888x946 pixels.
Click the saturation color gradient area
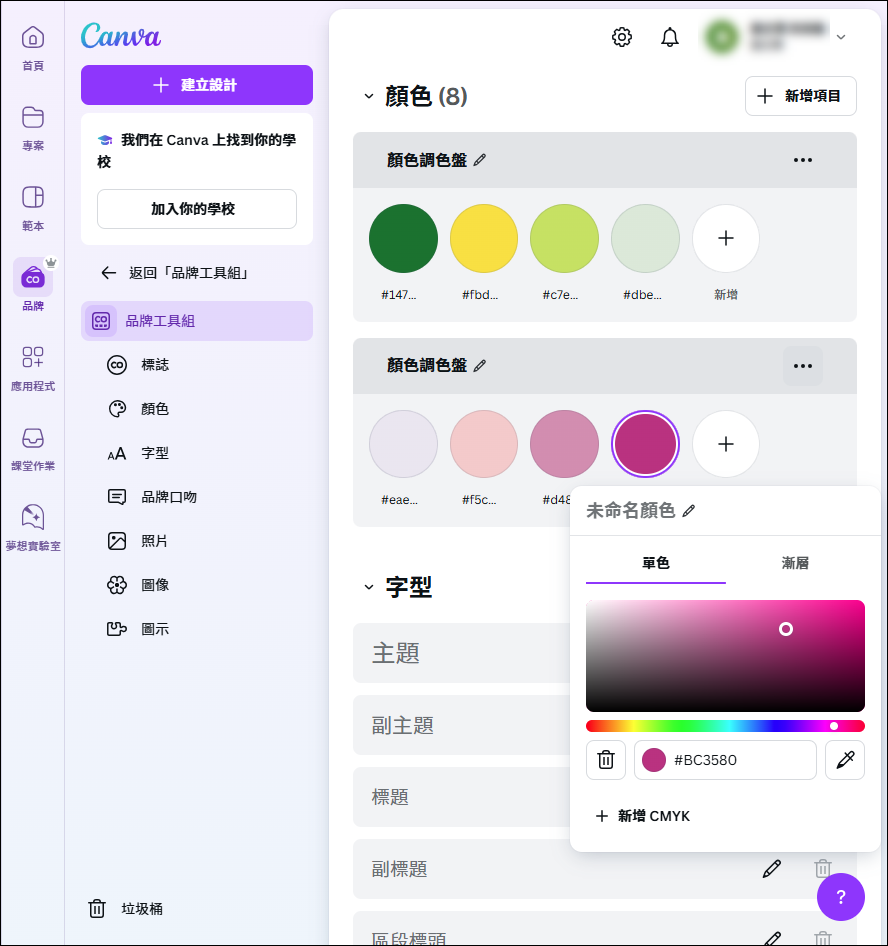pyautogui.click(x=725, y=656)
